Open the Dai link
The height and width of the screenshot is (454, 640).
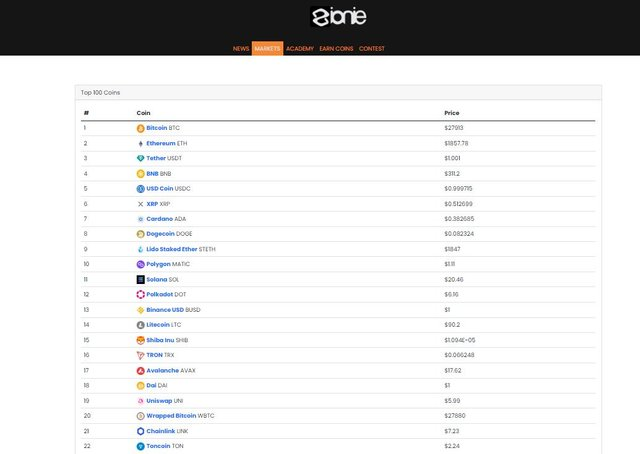[x=151, y=385]
